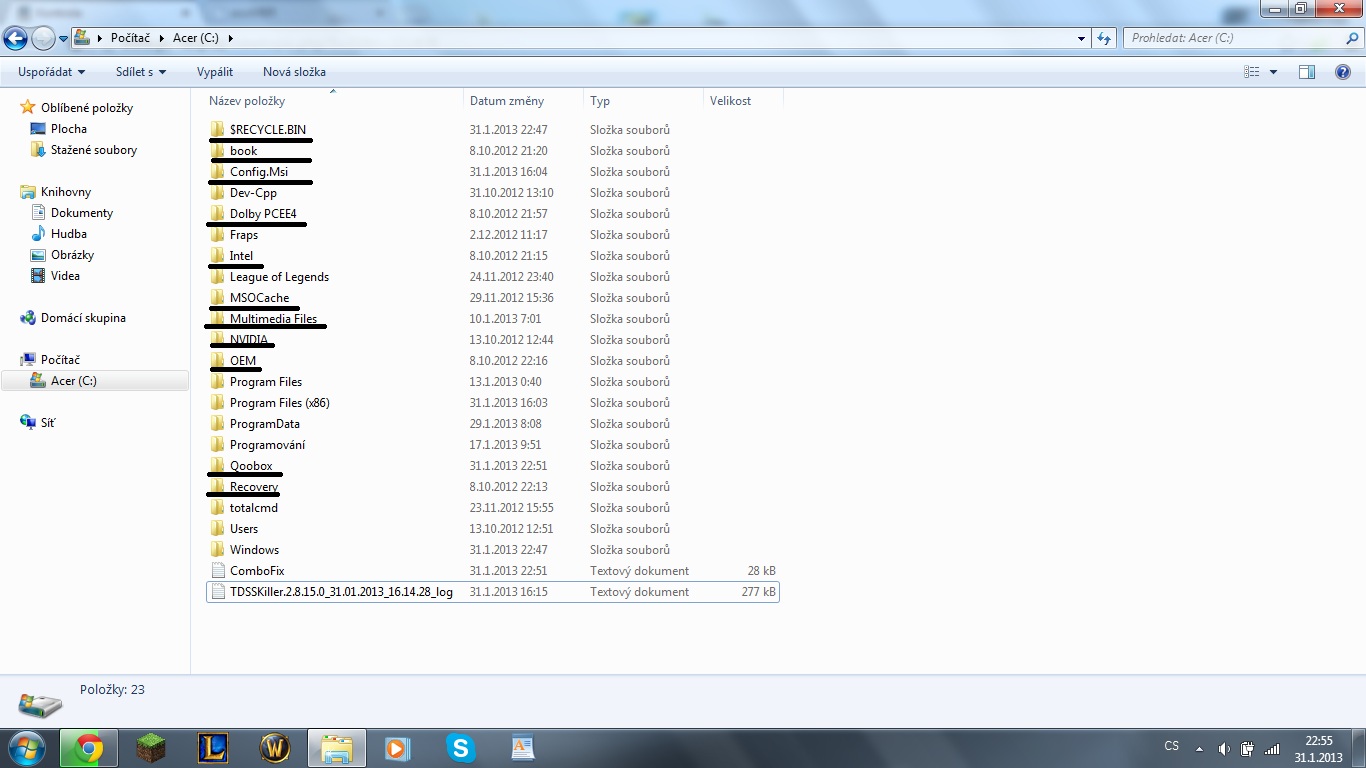1366x768 pixels.
Task: Toggle the preview pane icon
Action: 1307,72
